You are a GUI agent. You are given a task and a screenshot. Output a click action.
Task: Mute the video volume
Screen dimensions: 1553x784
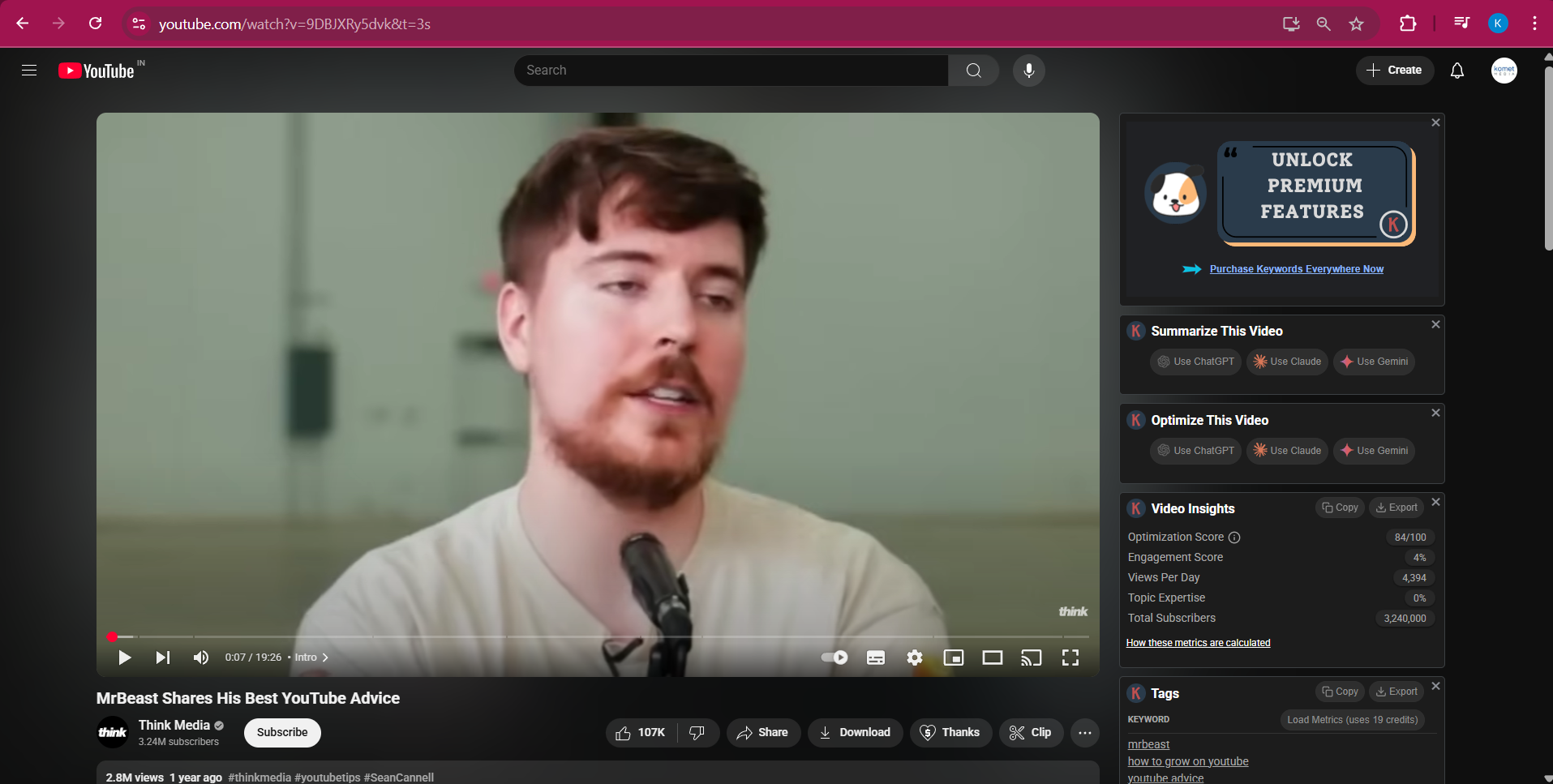click(x=201, y=658)
